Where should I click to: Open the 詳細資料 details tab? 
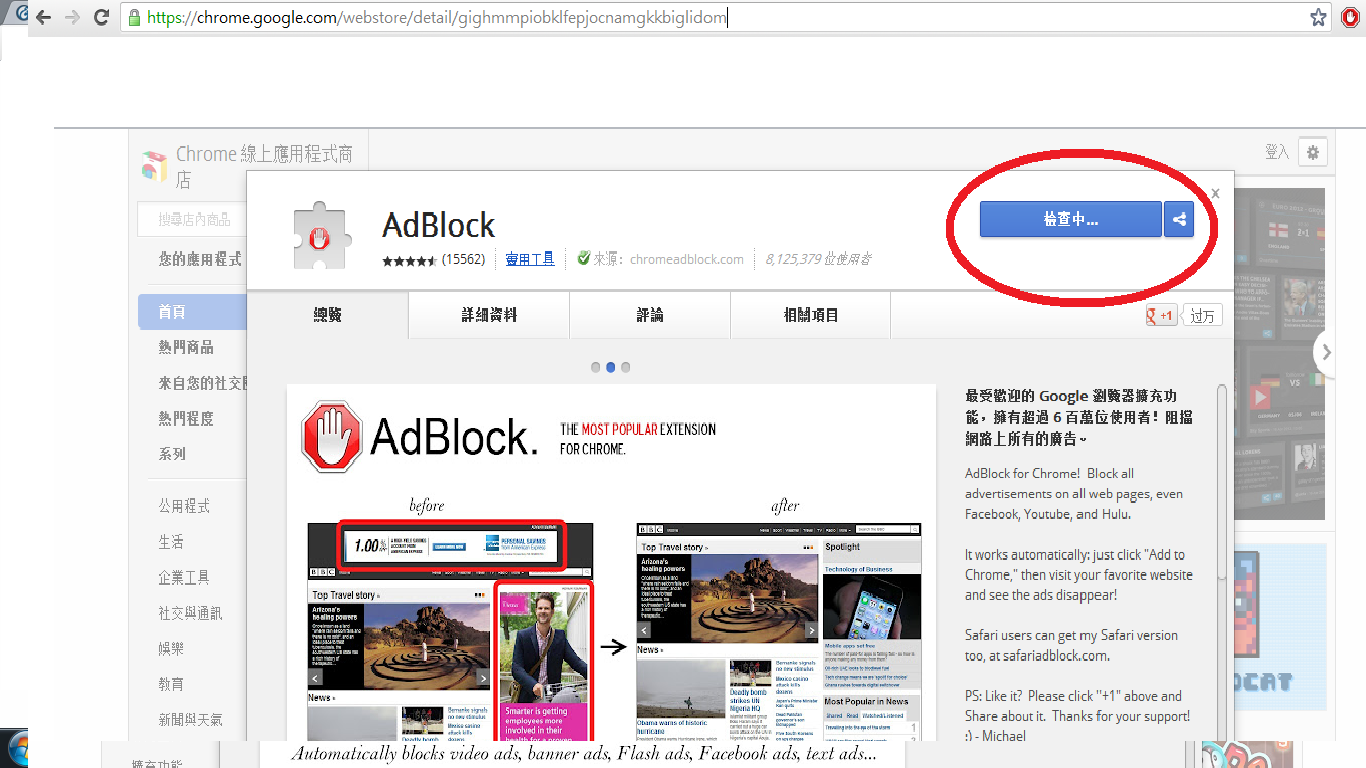[489, 315]
